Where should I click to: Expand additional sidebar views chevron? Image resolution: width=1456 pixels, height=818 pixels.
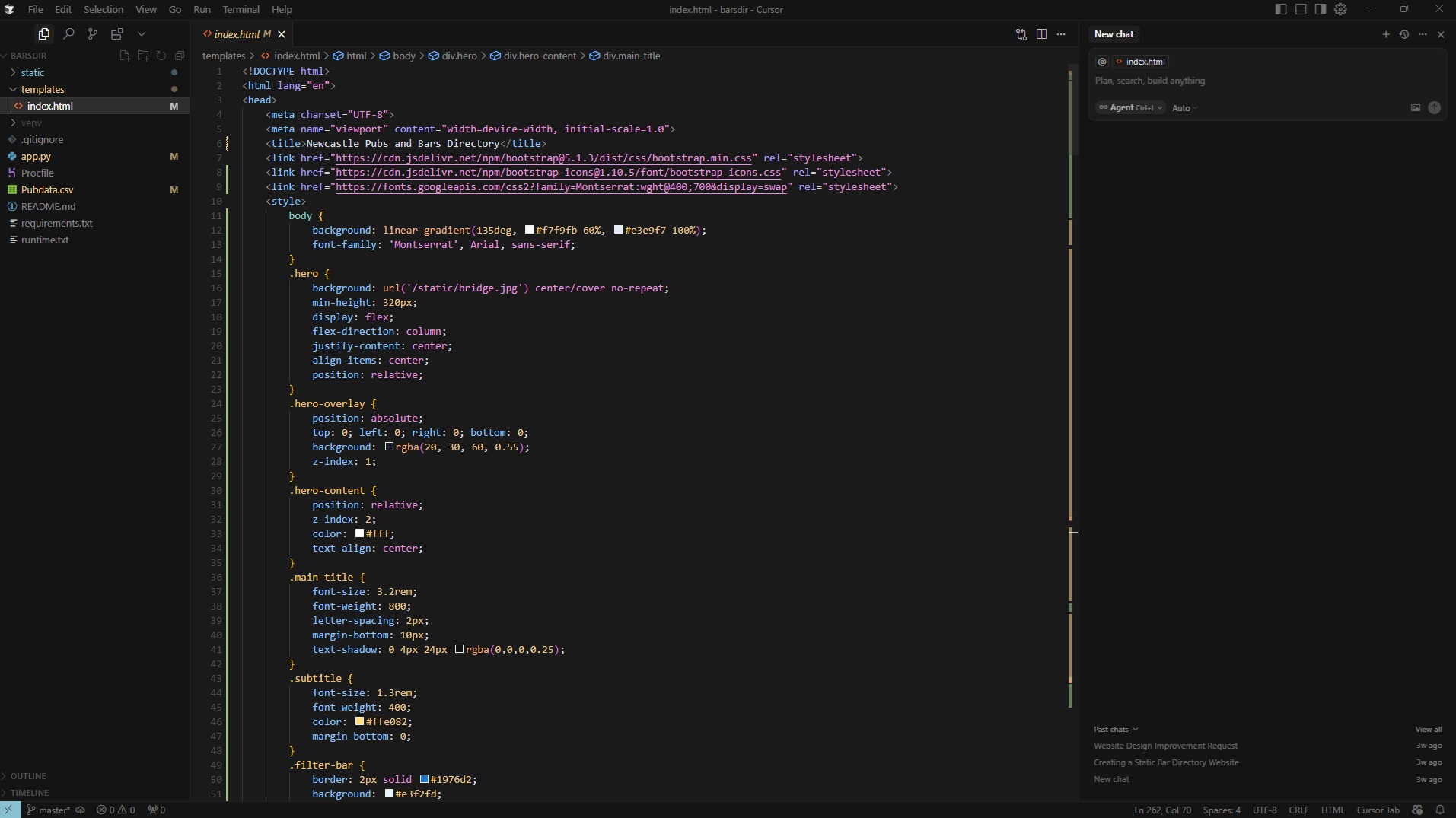coord(142,34)
